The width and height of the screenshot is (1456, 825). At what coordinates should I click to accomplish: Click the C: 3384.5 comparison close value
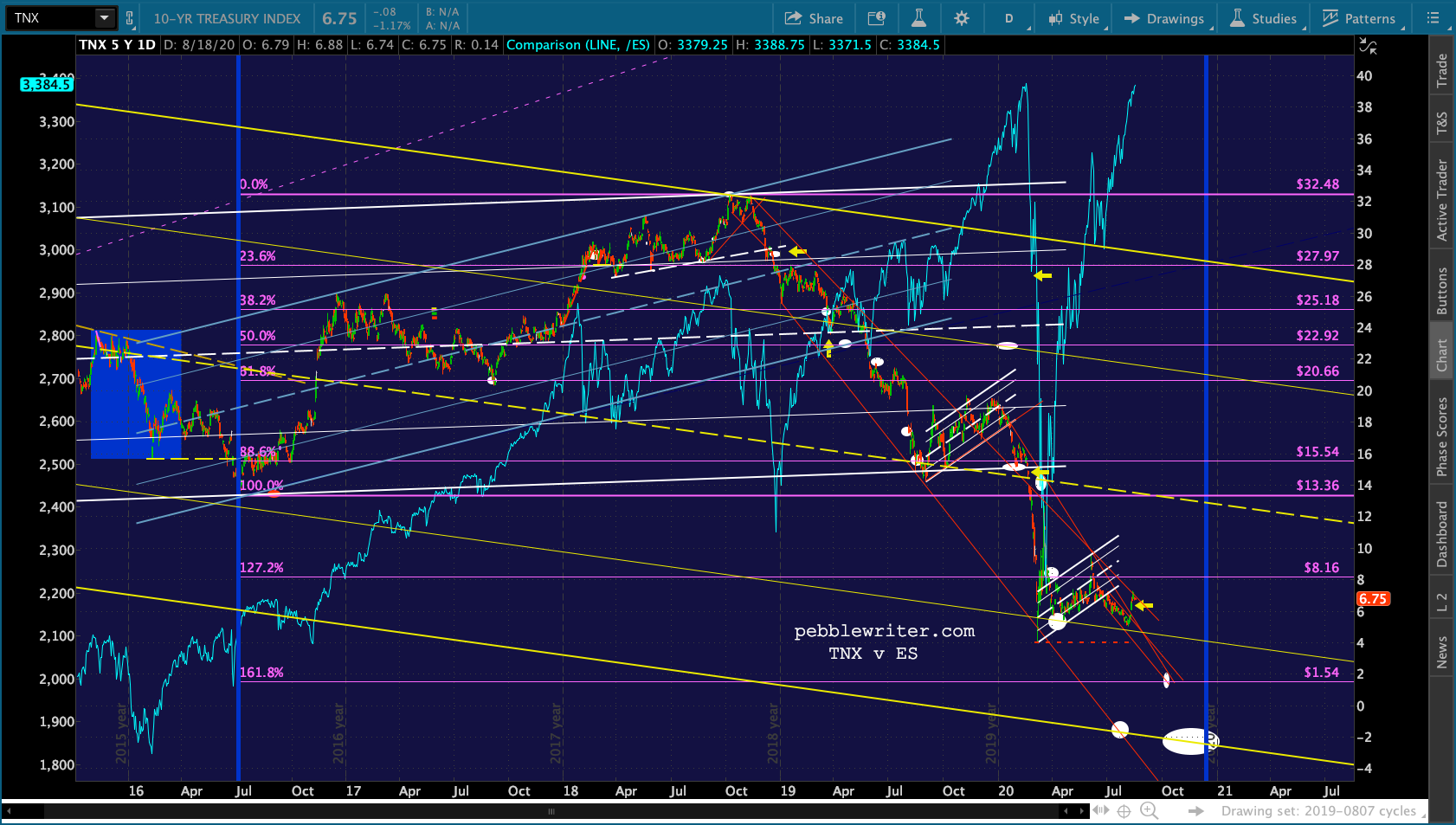pyautogui.click(x=909, y=44)
